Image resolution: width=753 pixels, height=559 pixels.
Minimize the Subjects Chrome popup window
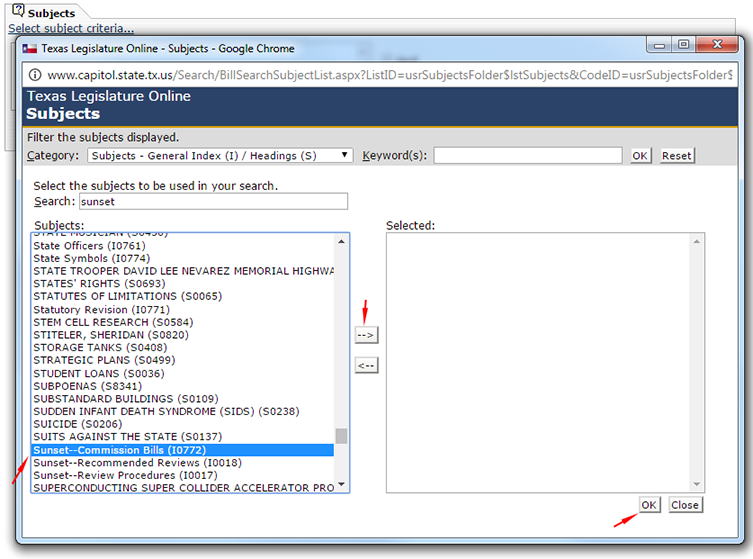tap(659, 45)
